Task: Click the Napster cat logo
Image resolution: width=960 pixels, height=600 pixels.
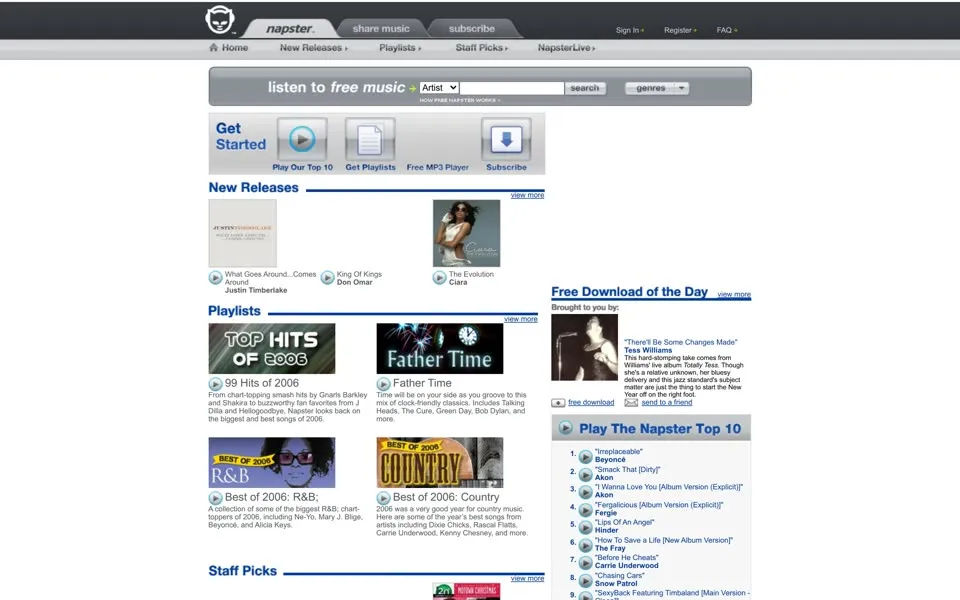Action: click(220, 20)
